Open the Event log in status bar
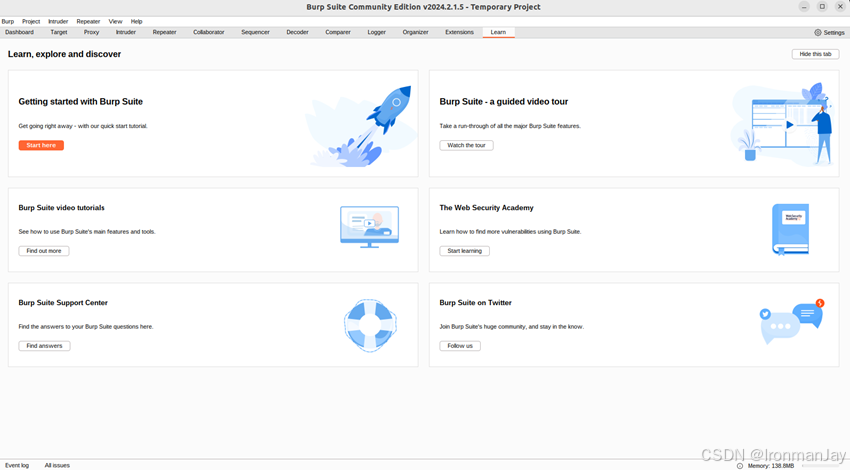The width and height of the screenshot is (850, 470). pyautogui.click(x=17, y=465)
